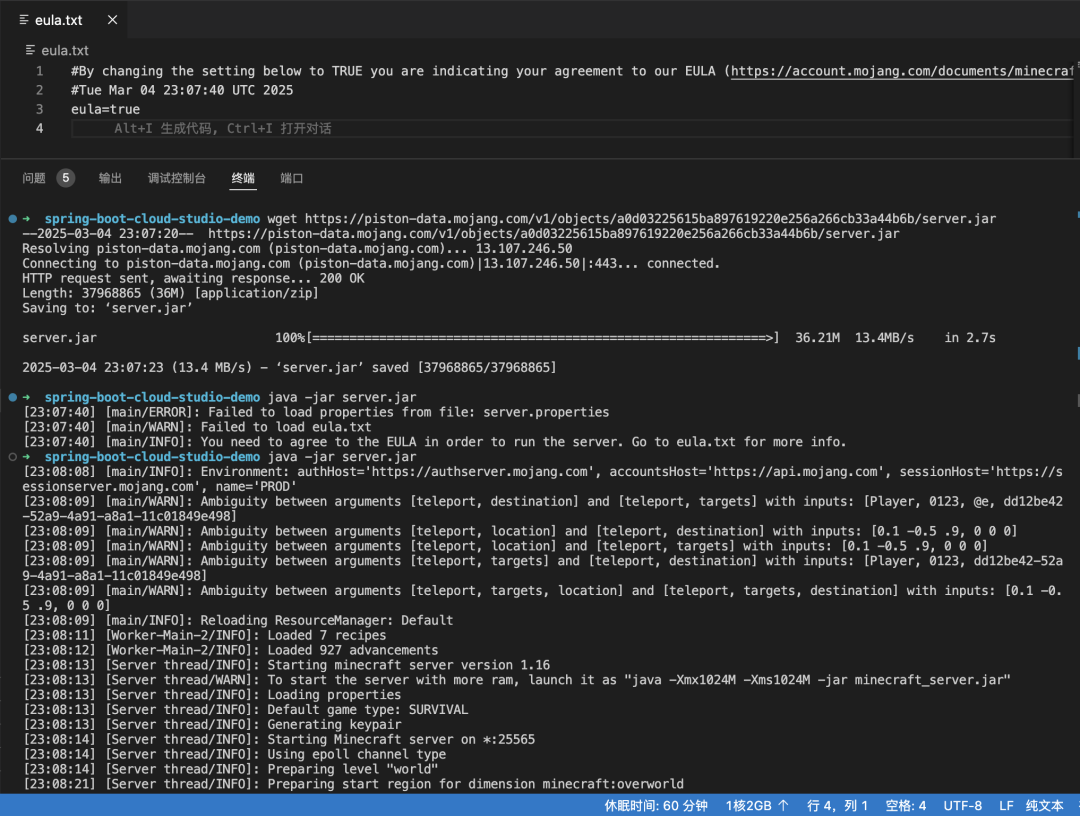The height and width of the screenshot is (816, 1080).
Task: Click the blue dot beside the wget command
Action: [x=12, y=218]
